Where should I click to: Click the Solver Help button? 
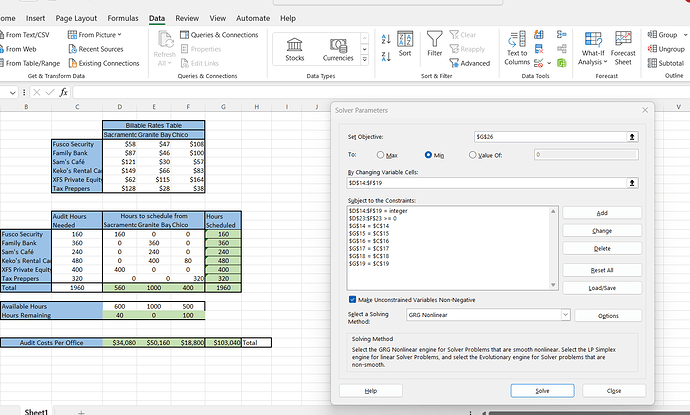coord(371,391)
